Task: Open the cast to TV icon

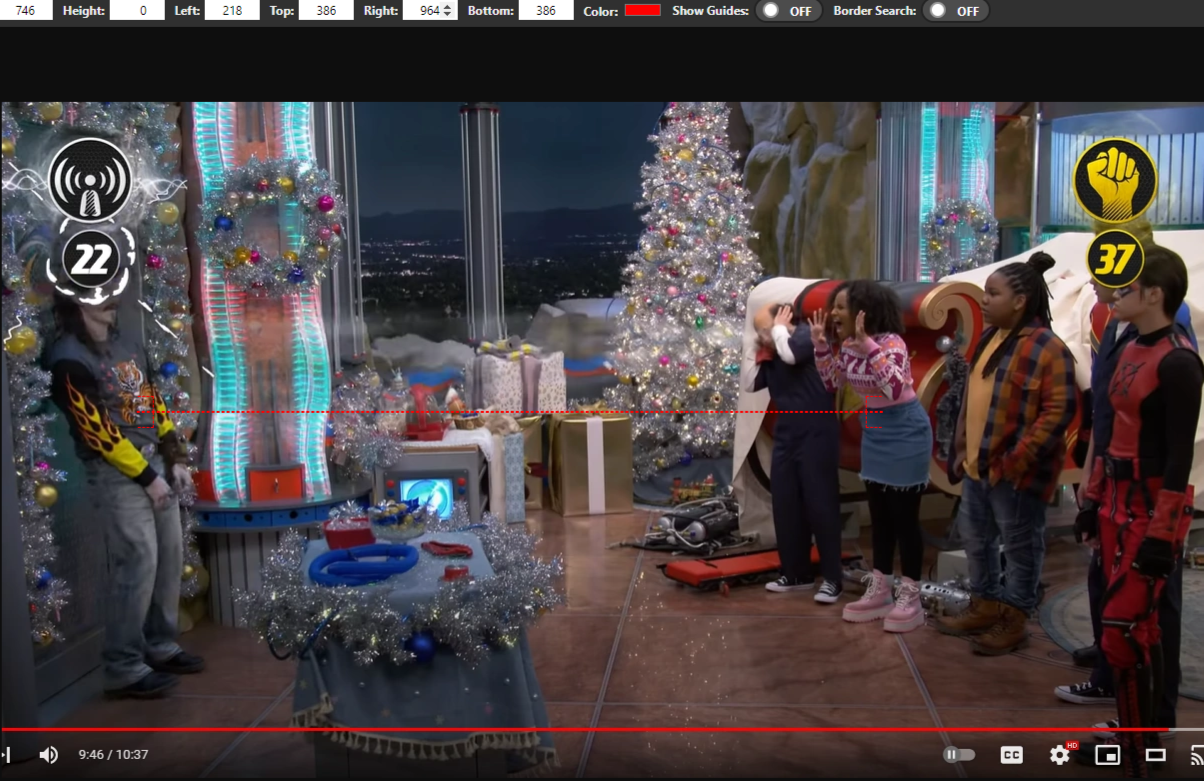Action: (1196, 755)
